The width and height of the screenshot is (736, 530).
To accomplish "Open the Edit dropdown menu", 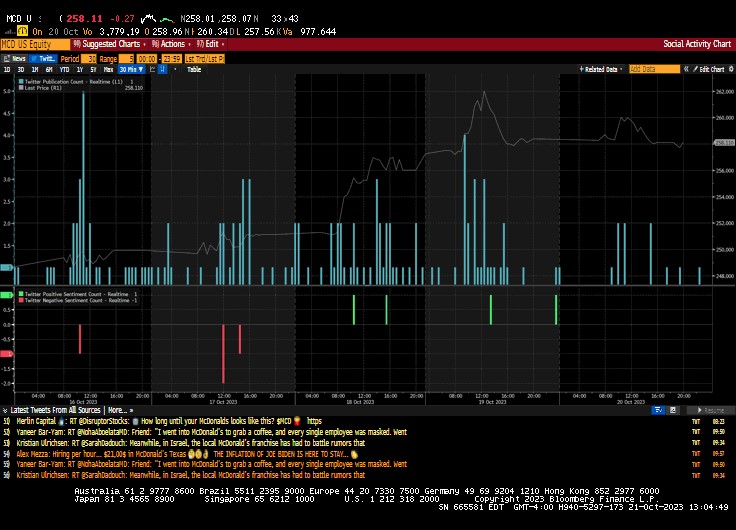I will pyautogui.click(x=210, y=44).
